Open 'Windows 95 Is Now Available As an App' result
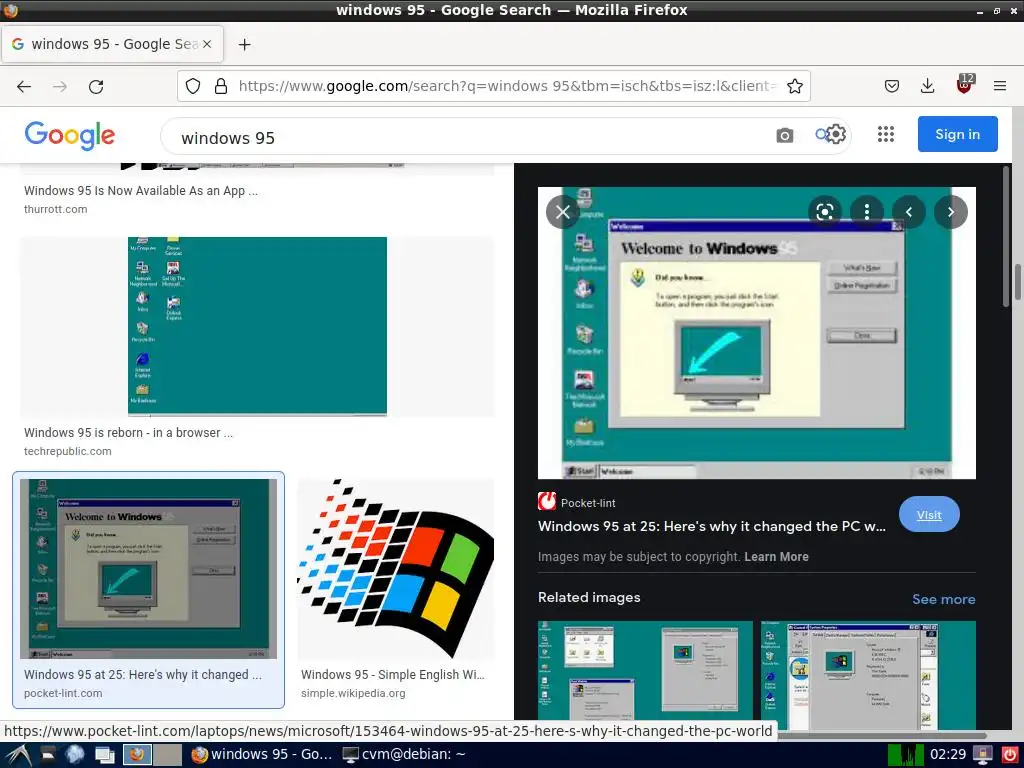Viewport: 1024px width, 768px height. point(141,191)
